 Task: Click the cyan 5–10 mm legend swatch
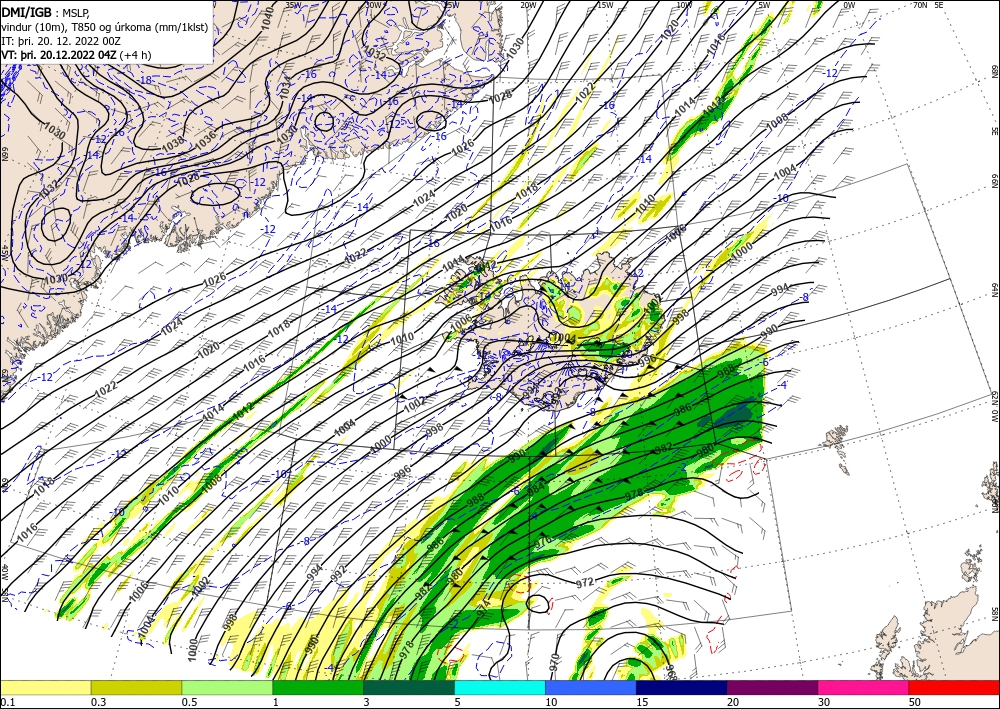click(x=500, y=687)
